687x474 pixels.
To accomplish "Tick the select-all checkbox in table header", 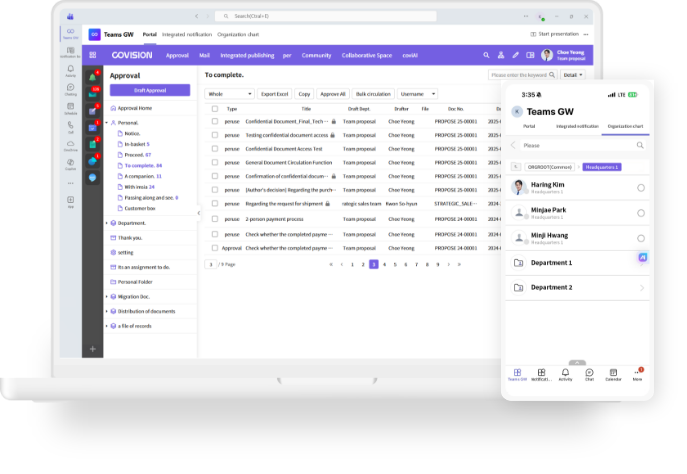I will coord(213,108).
